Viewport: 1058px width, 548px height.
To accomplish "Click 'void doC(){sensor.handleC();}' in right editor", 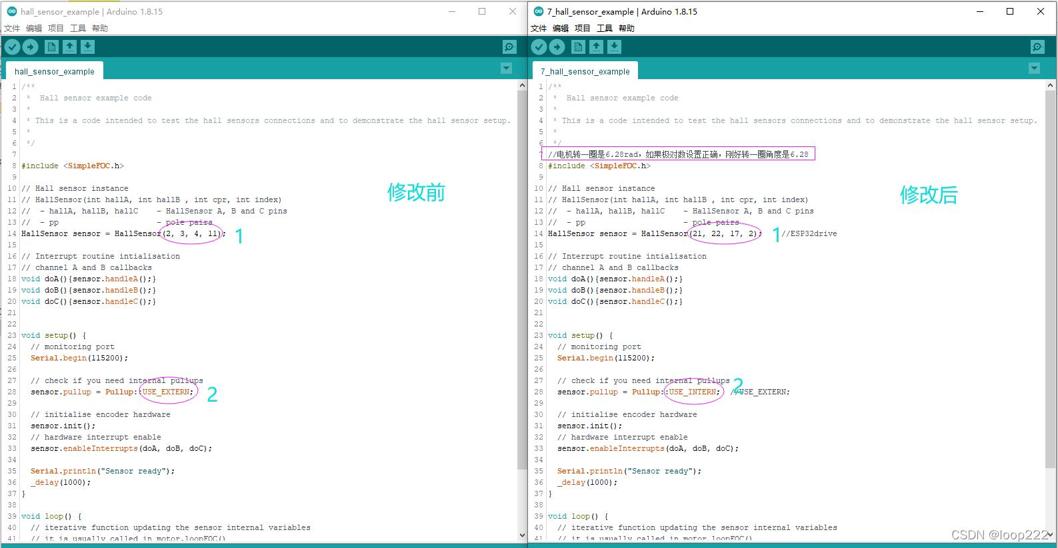I will 615,301.
